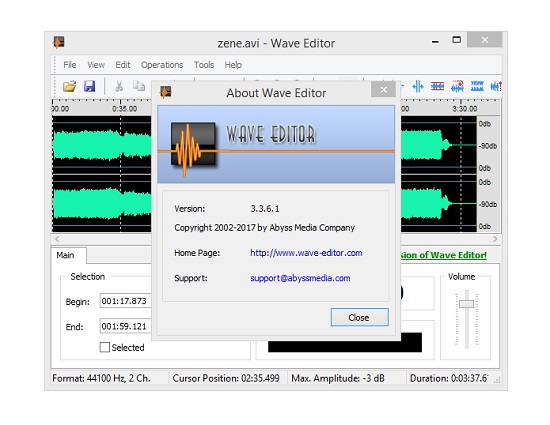This screenshot has height=425, width=550.
Task: Open the Help menu
Action: (233, 65)
